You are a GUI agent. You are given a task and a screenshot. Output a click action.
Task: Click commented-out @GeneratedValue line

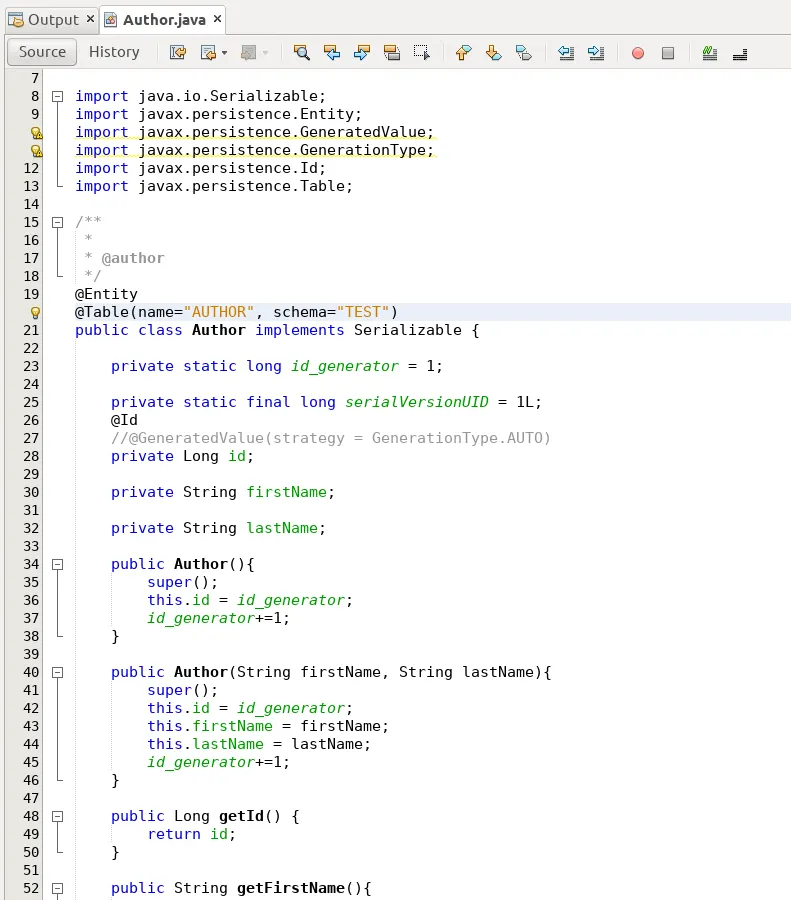pos(331,439)
